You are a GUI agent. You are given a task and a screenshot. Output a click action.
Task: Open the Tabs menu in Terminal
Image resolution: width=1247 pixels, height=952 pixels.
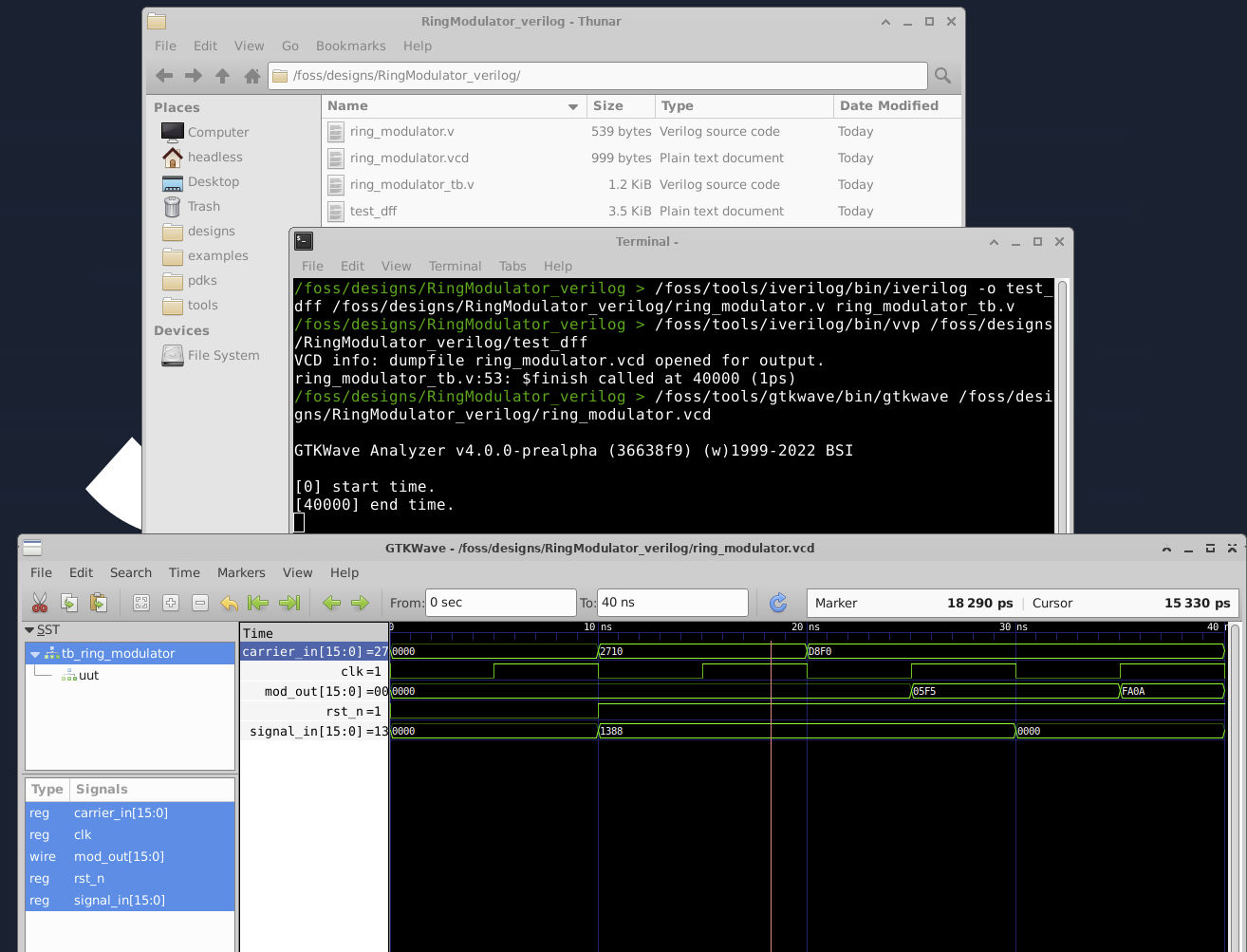(x=512, y=266)
